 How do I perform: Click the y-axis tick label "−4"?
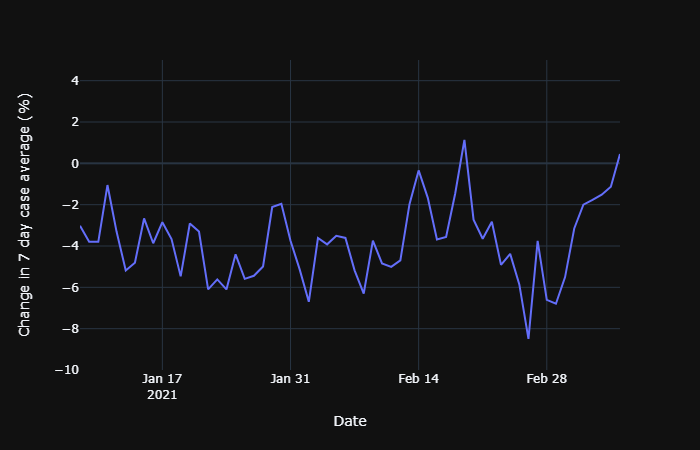pyautogui.click(x=71, y=246)
